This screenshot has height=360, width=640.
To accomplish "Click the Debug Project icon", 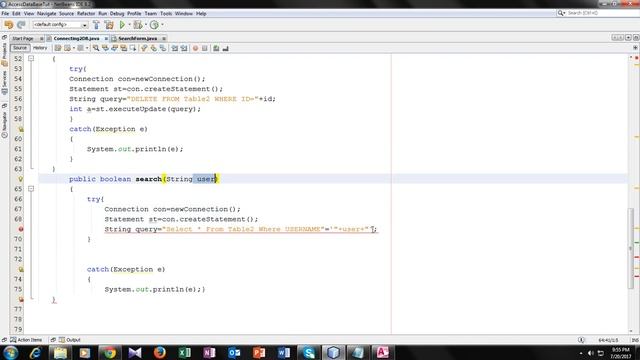I will point(138,25).
